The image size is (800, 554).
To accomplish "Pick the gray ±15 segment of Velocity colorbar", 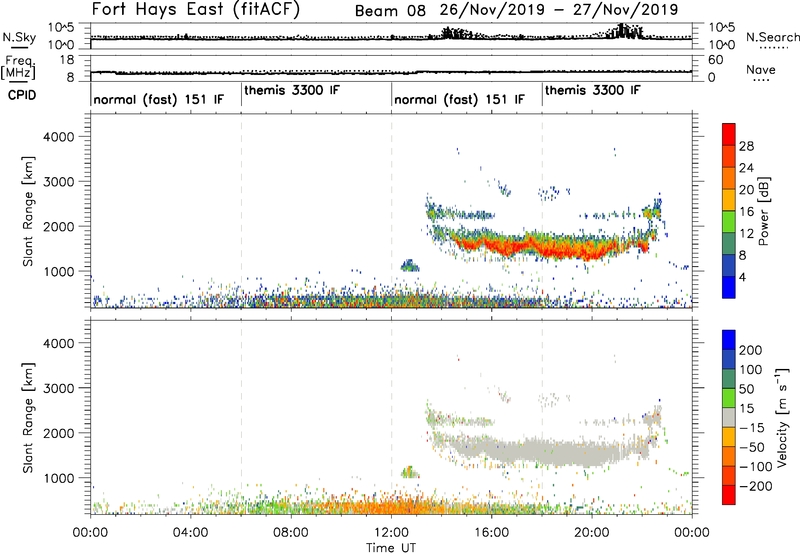I will (729, 417).
